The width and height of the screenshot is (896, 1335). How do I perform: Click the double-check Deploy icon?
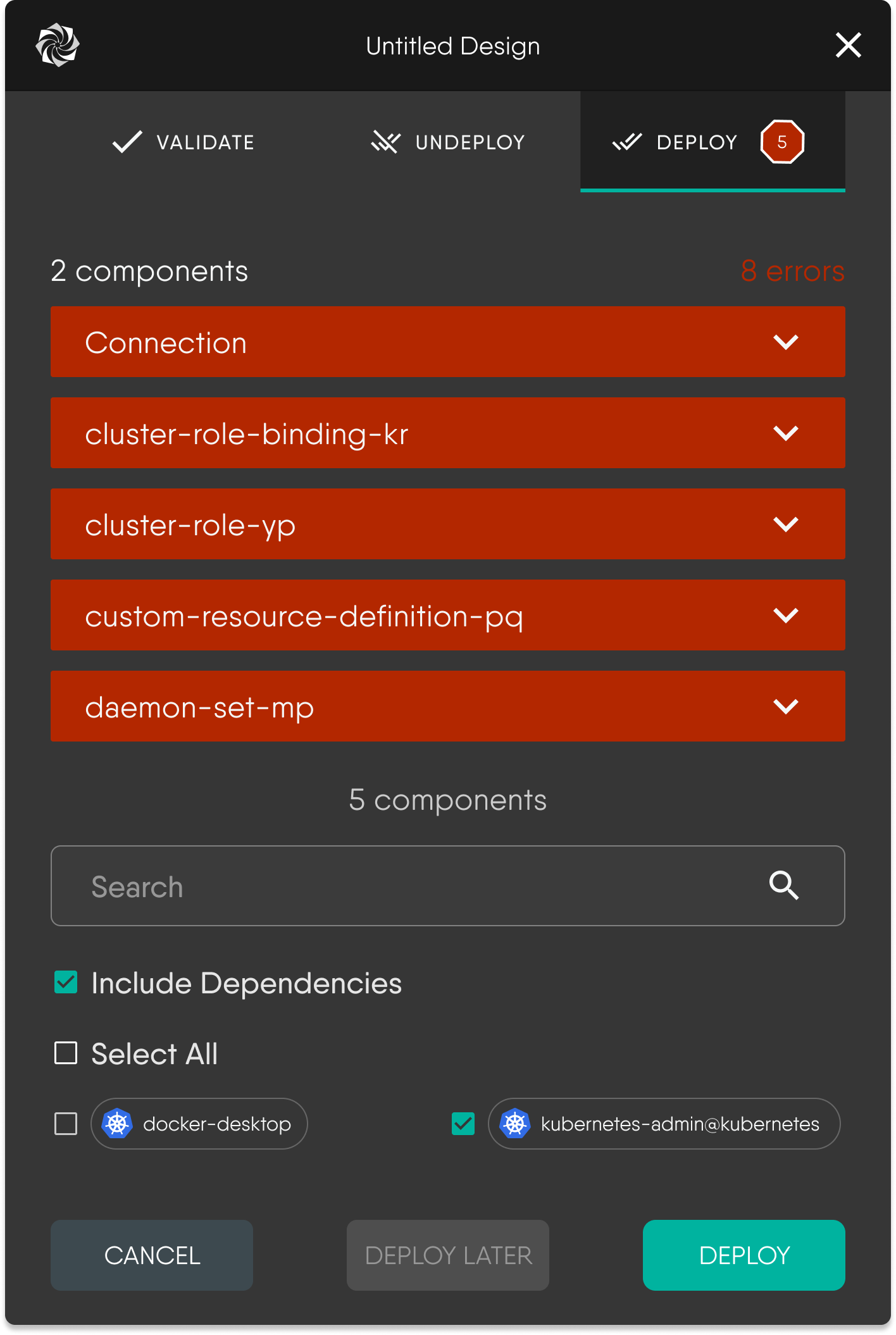tap(627, 141)
